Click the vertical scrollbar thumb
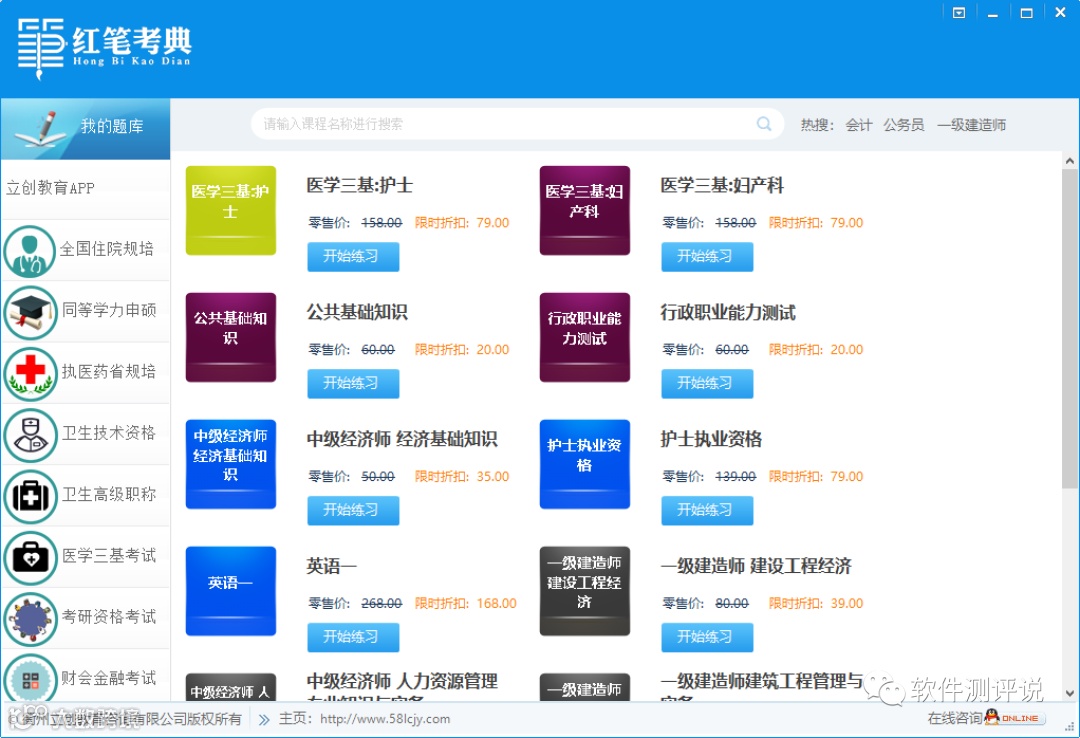This screenshot has width=1080, height=738. point(1070,329)
